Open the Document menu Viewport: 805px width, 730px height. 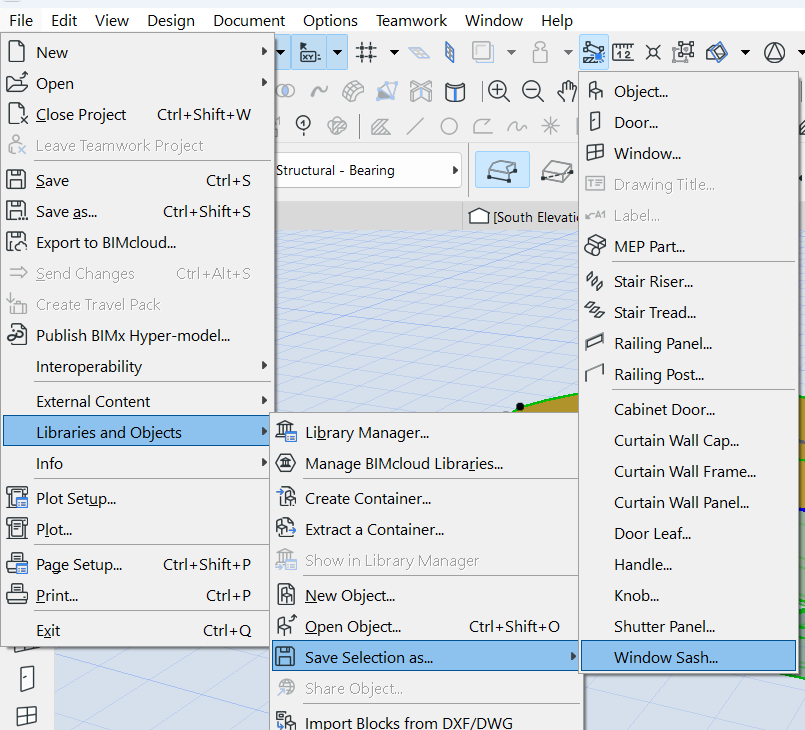tap(249, 21)
